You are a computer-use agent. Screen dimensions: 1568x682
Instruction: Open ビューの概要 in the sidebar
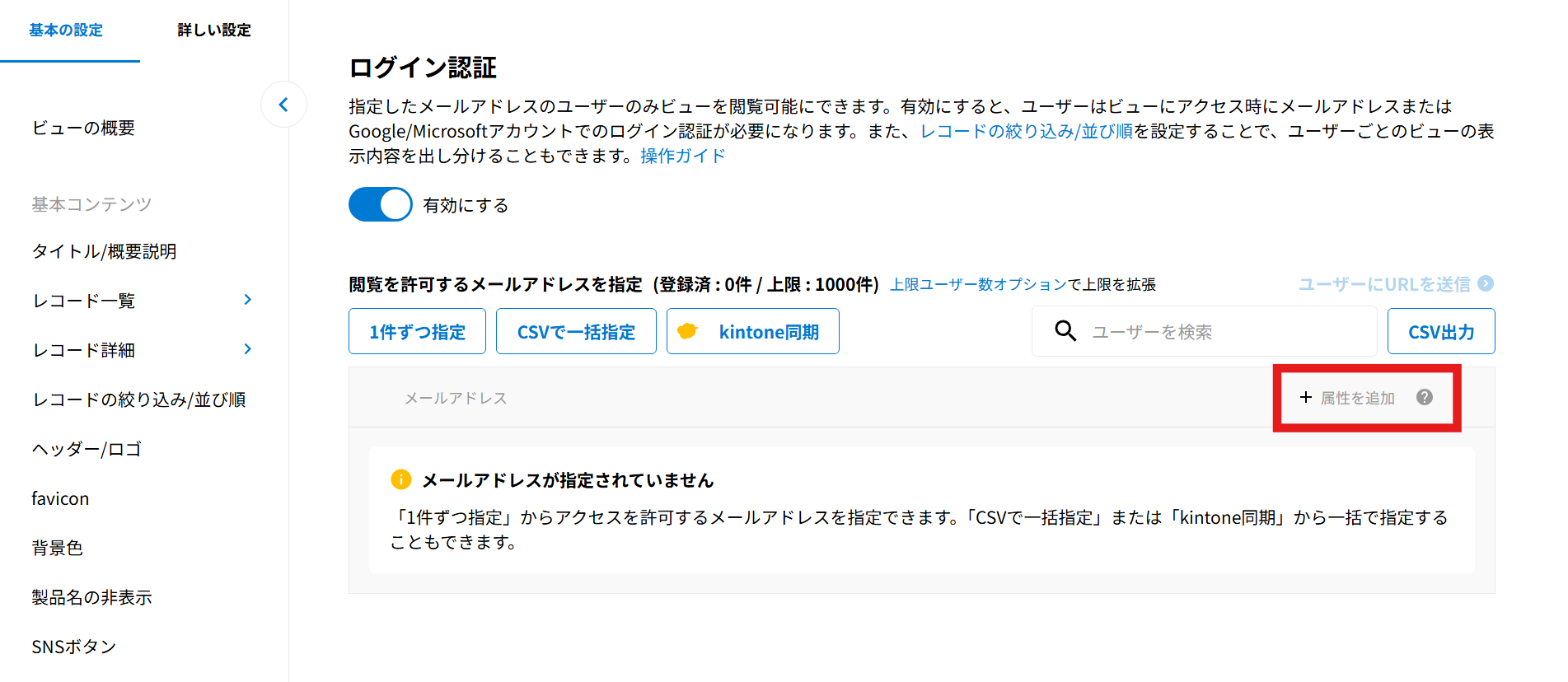[x=83, y=128]
